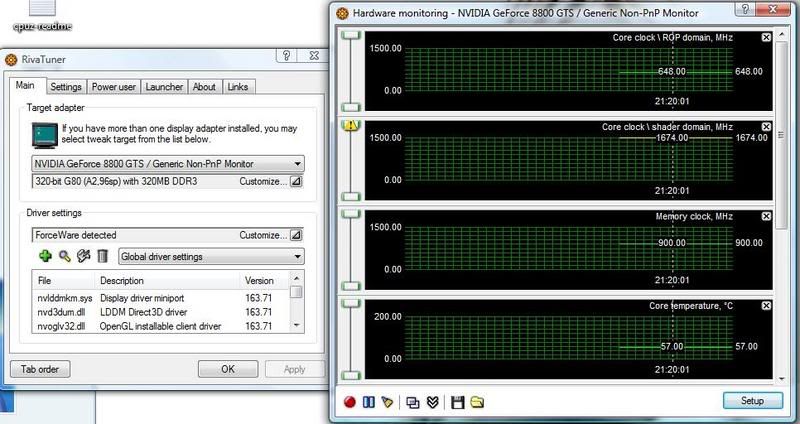The height and width of the screenshot is (424, 800).
Task: Switch to the Settings tab
Action: tap(66, 87)
